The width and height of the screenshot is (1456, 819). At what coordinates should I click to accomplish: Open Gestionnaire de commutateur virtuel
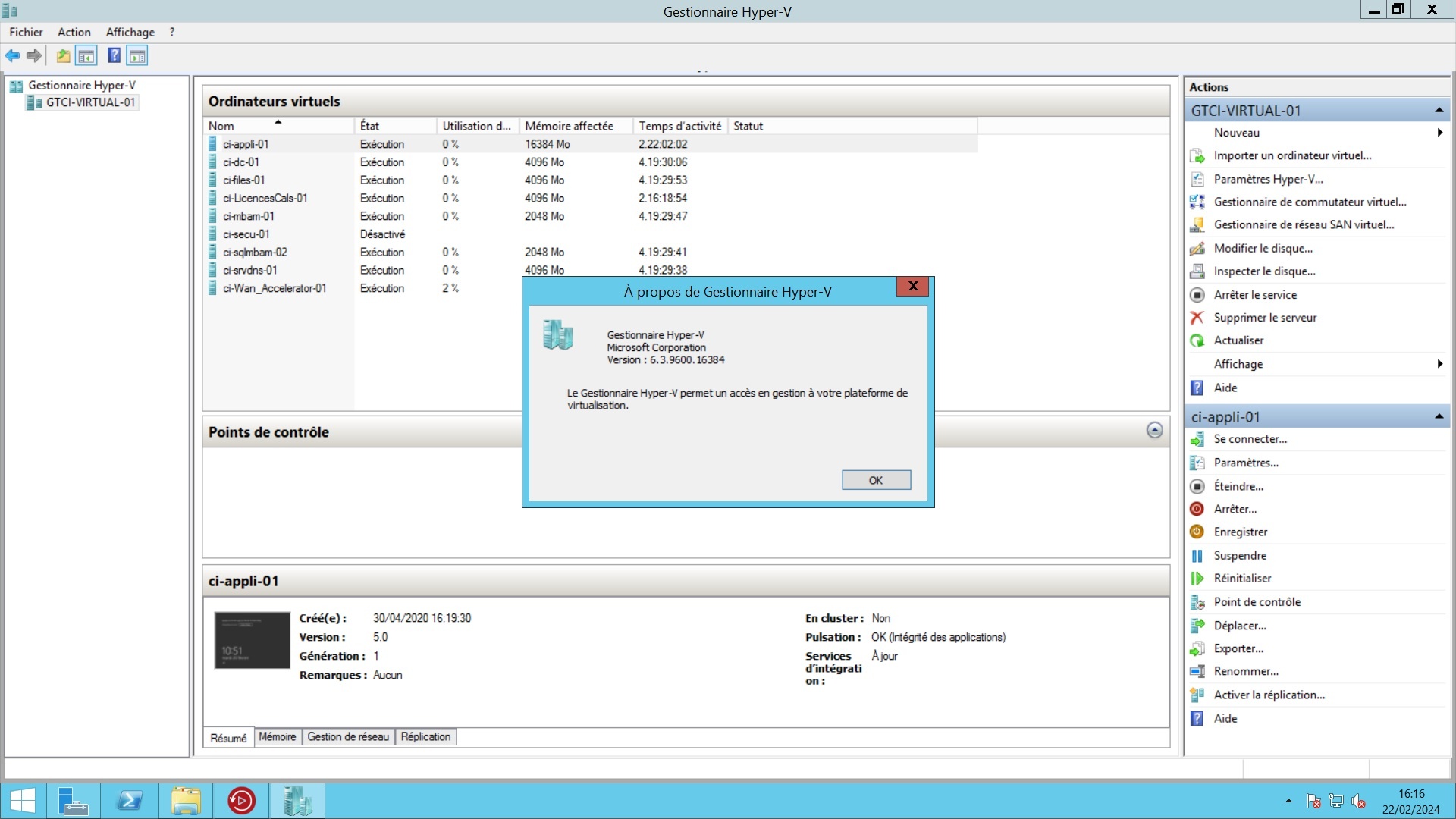[x=1310, y=202]
